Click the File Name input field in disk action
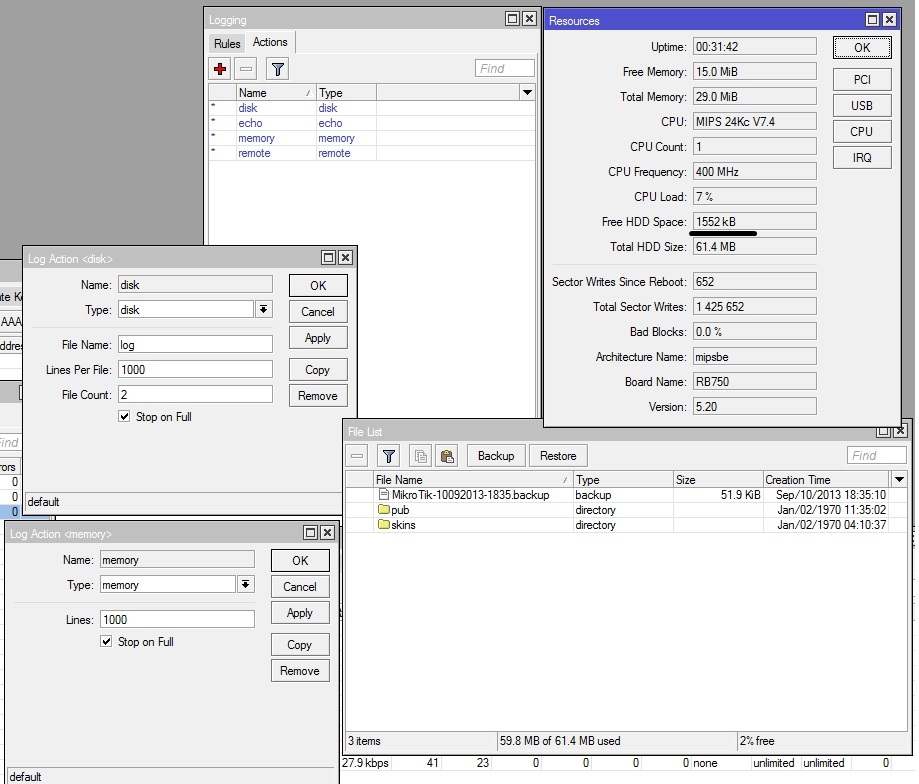The width and height of the screenshot is (919, 784). [195, 345]
